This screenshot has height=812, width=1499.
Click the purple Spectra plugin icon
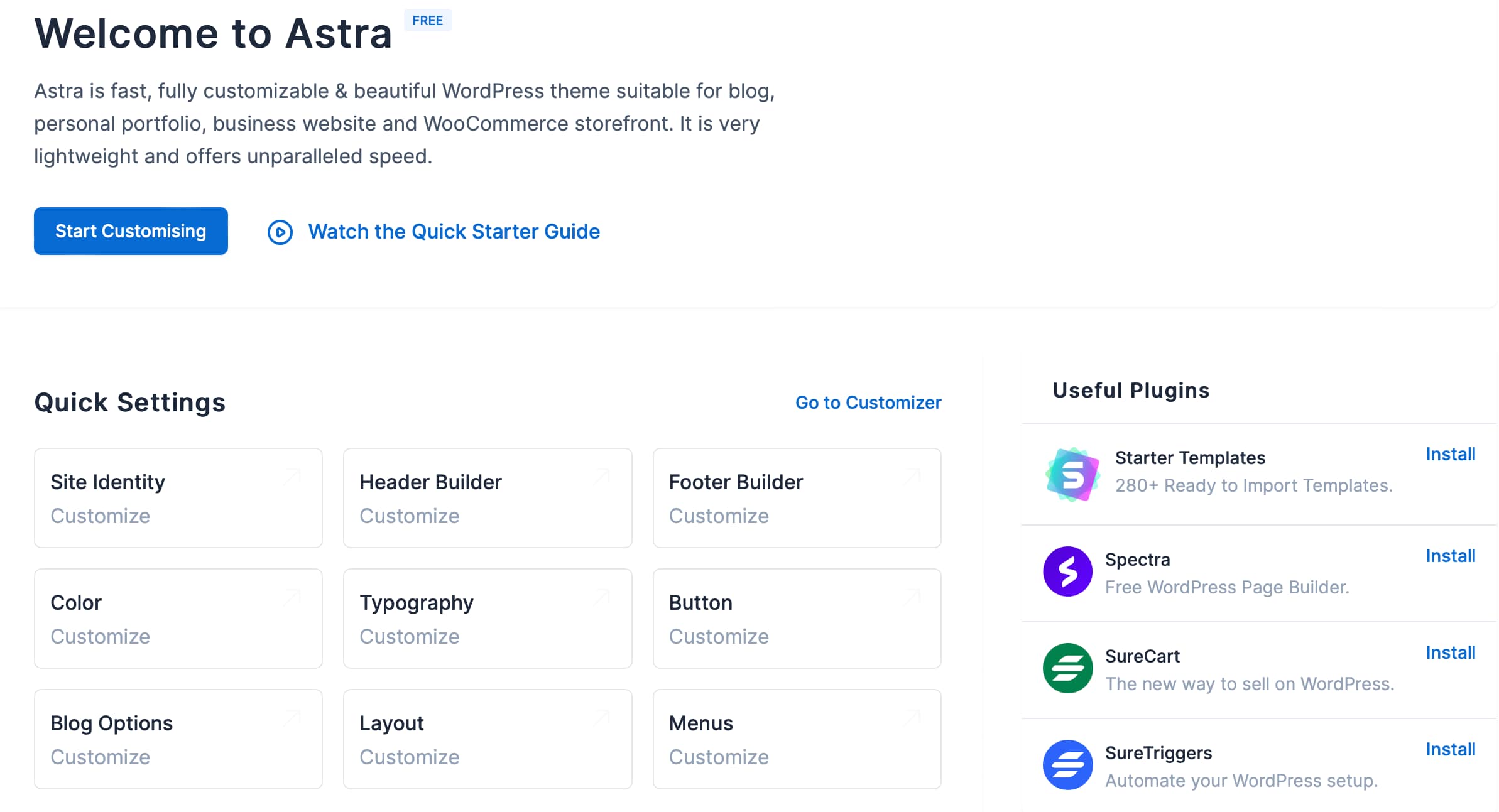tap(1068, 571)
